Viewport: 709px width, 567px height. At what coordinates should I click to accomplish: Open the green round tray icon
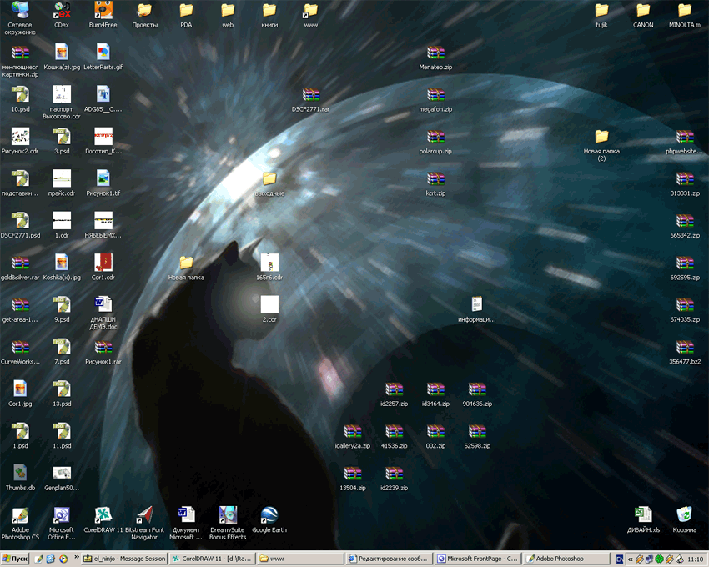(x=660, y=559)
